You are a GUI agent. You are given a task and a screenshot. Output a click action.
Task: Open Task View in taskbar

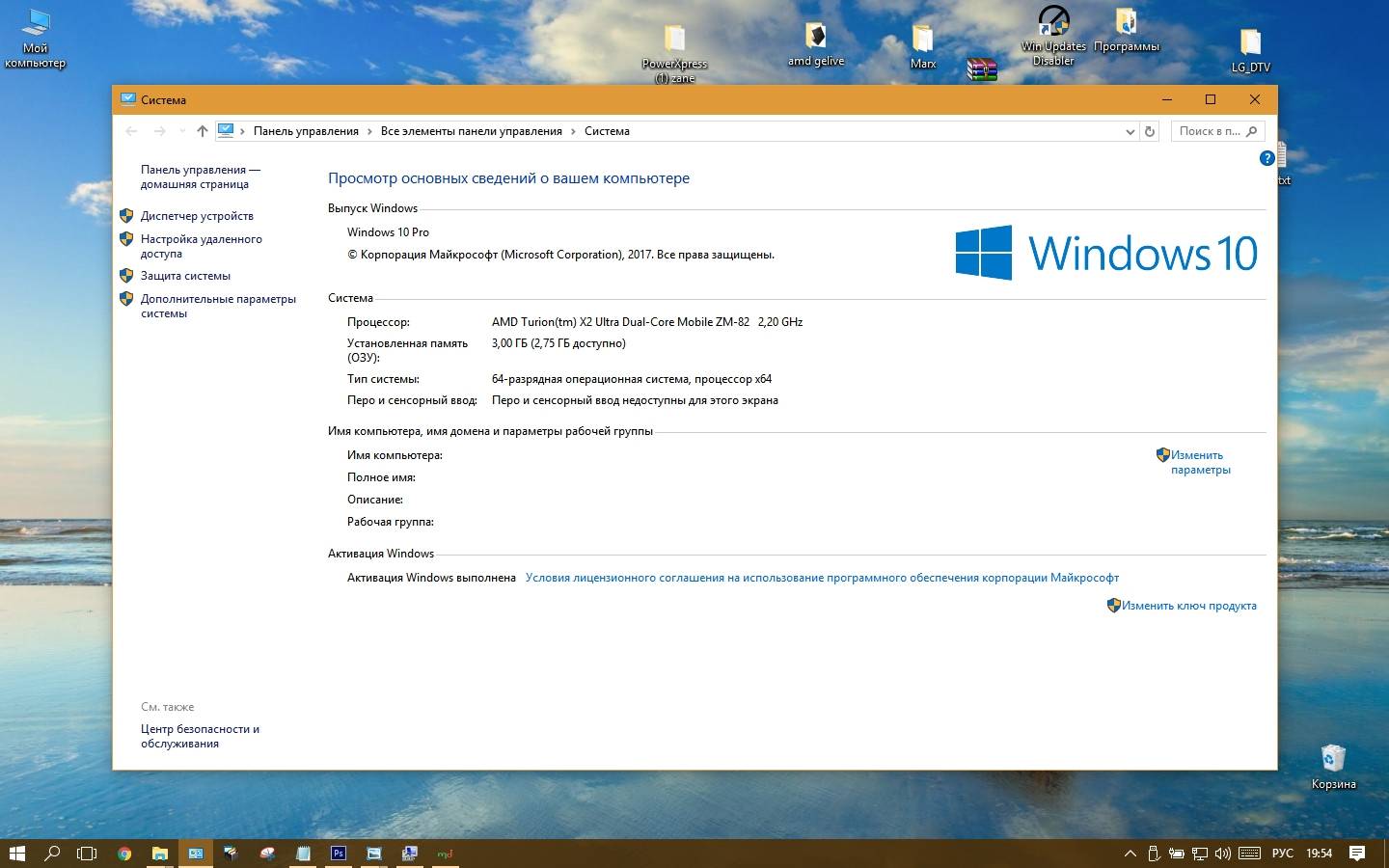tap(87, 853)
